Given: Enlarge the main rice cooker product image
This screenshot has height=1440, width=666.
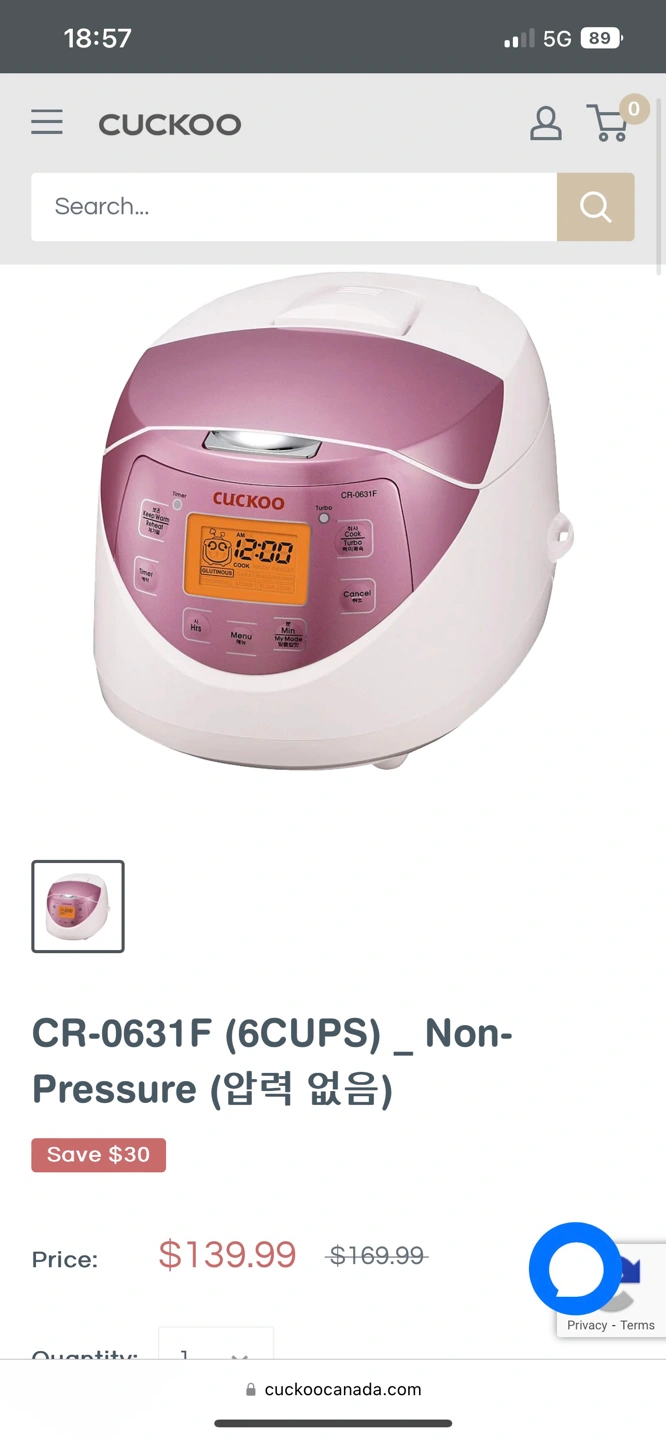Looking at the screenshot, I should (x=333, y=522).
